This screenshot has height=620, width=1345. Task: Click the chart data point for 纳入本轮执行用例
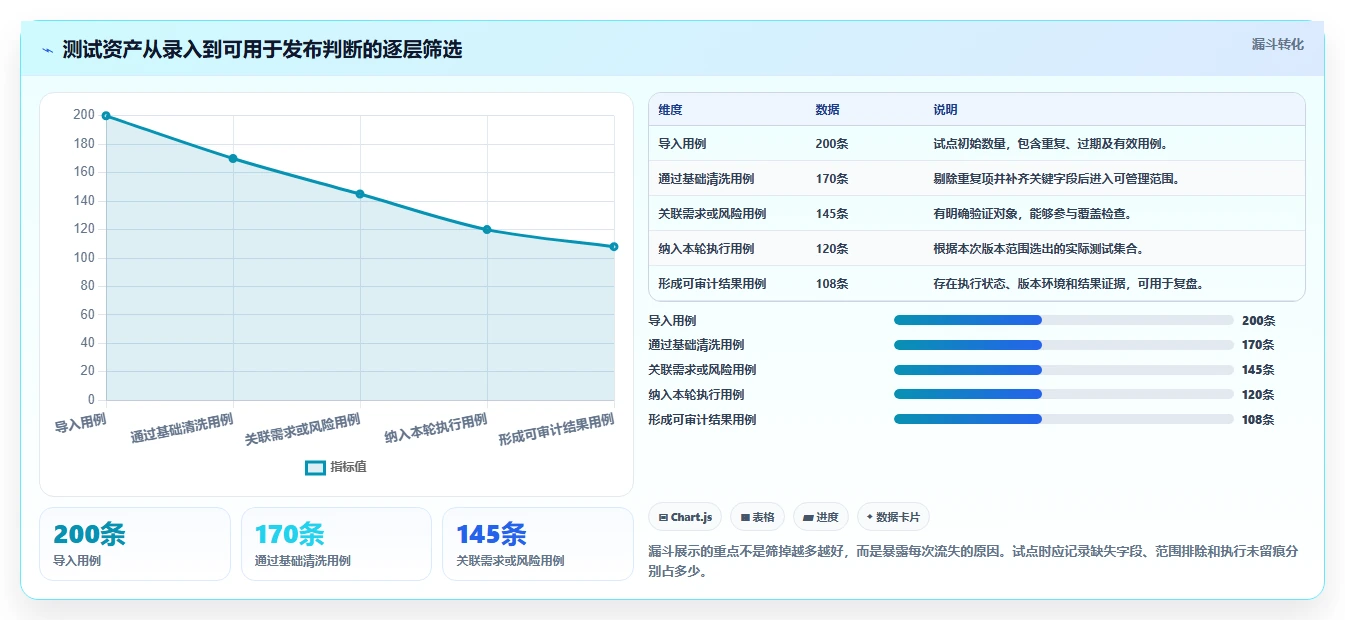[487, 230]
